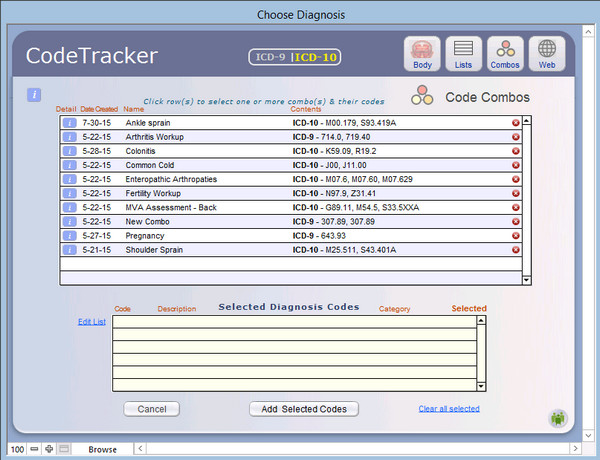Click the green people icon at bottom right
Viewport: 600px width, 460px height.
click(558, 418)
